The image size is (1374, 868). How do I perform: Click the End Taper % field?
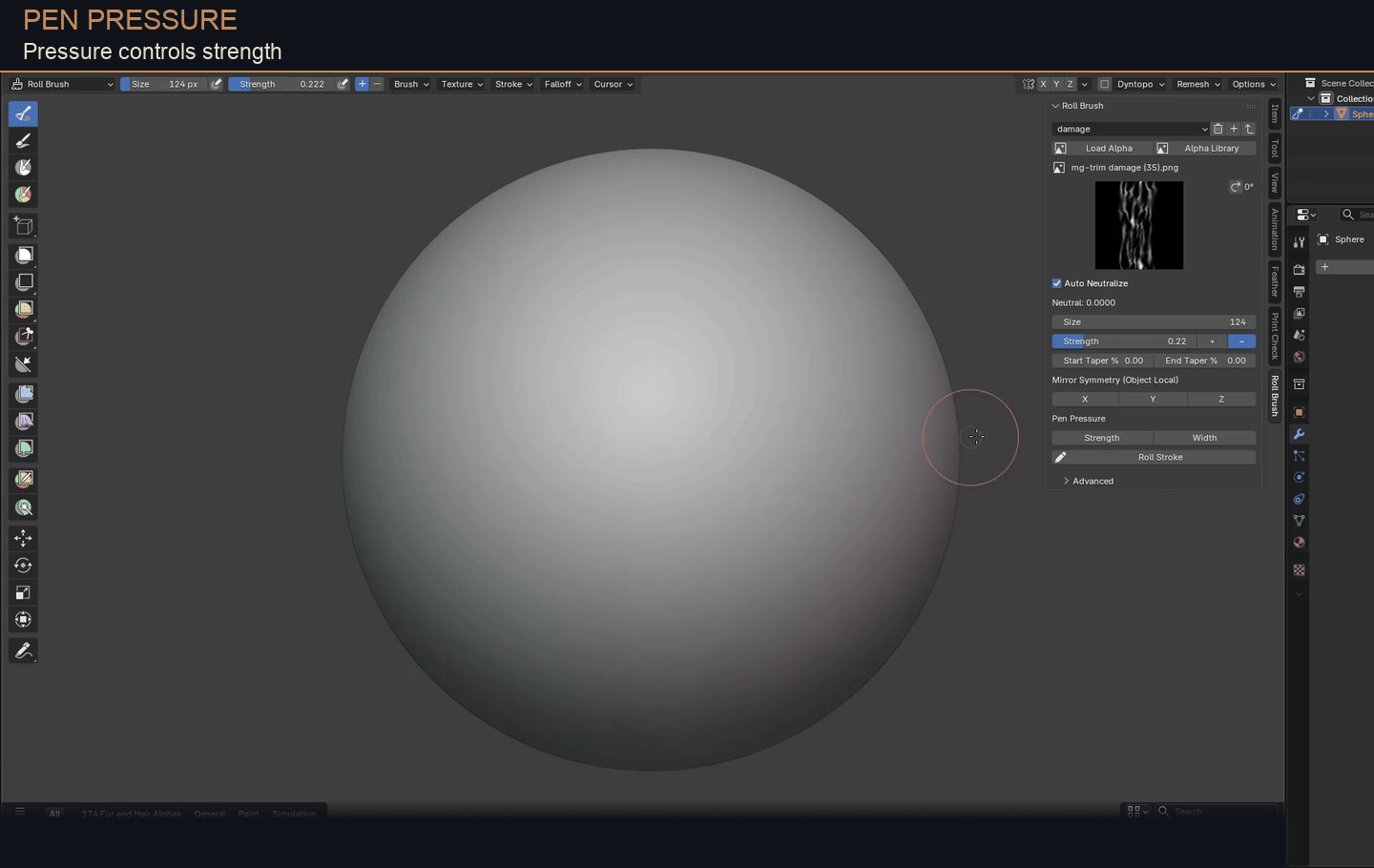1205,361
